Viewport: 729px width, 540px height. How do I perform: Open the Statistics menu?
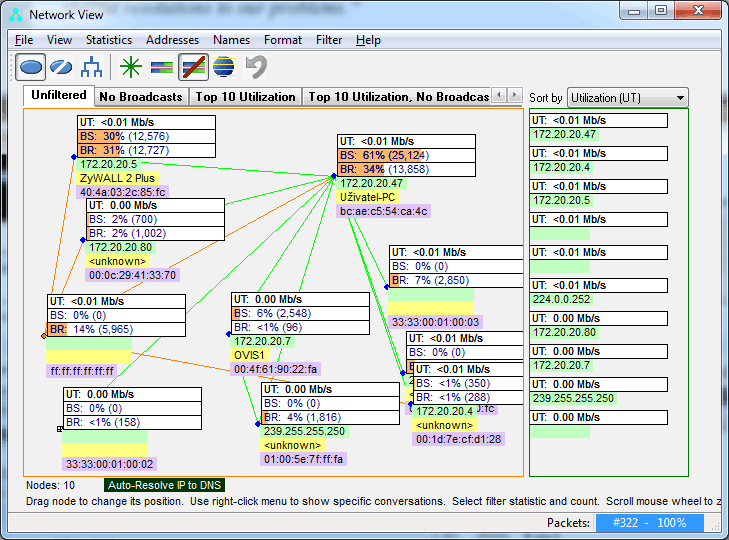[108, 40]
